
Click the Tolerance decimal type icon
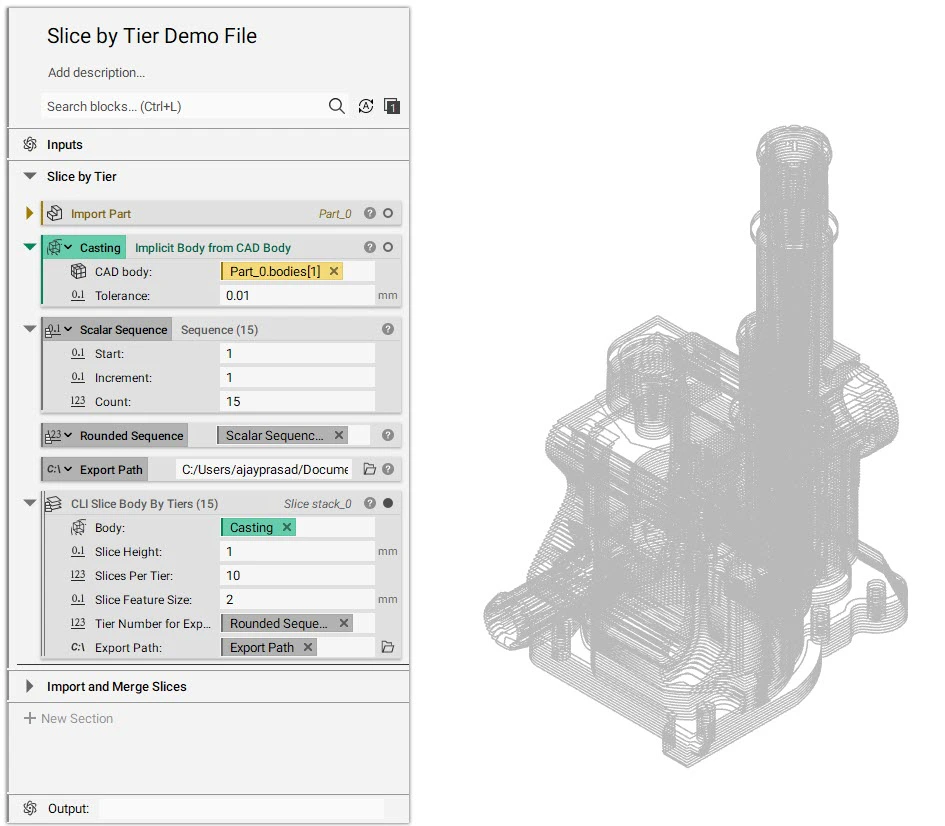click(x=78, y=295)
